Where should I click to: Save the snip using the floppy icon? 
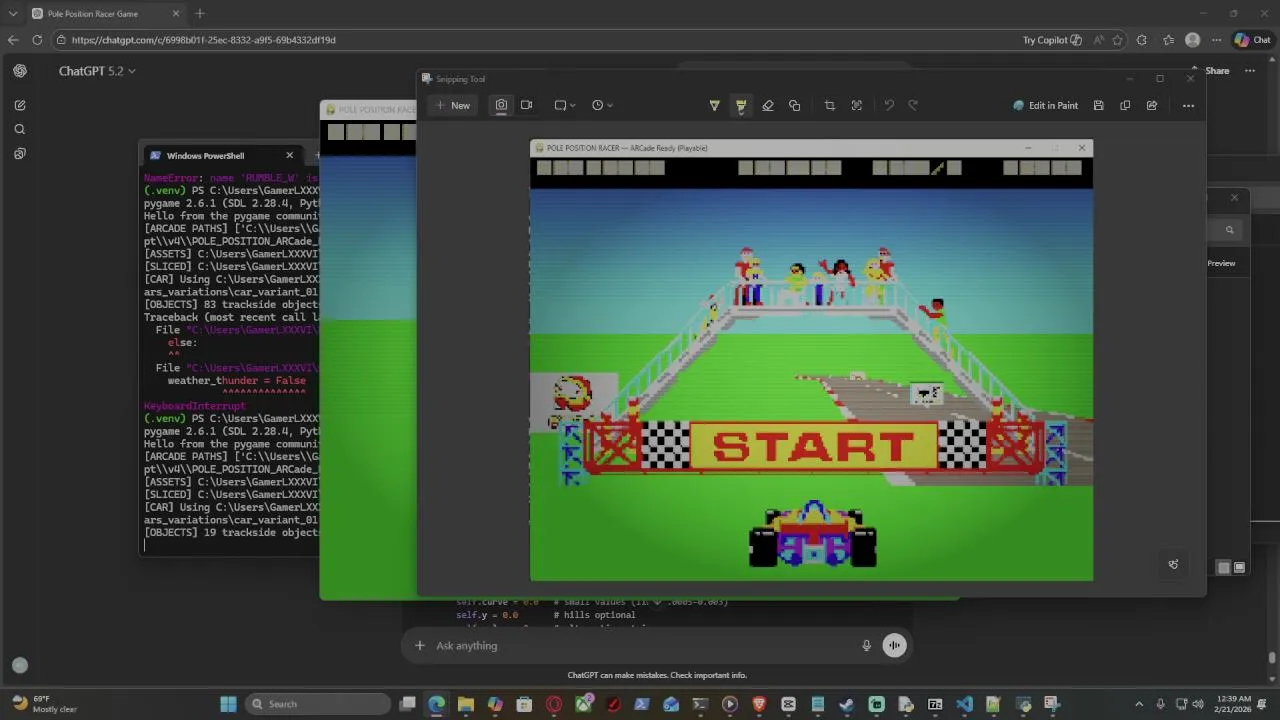pyautogui.click(x=1098, y=105)
